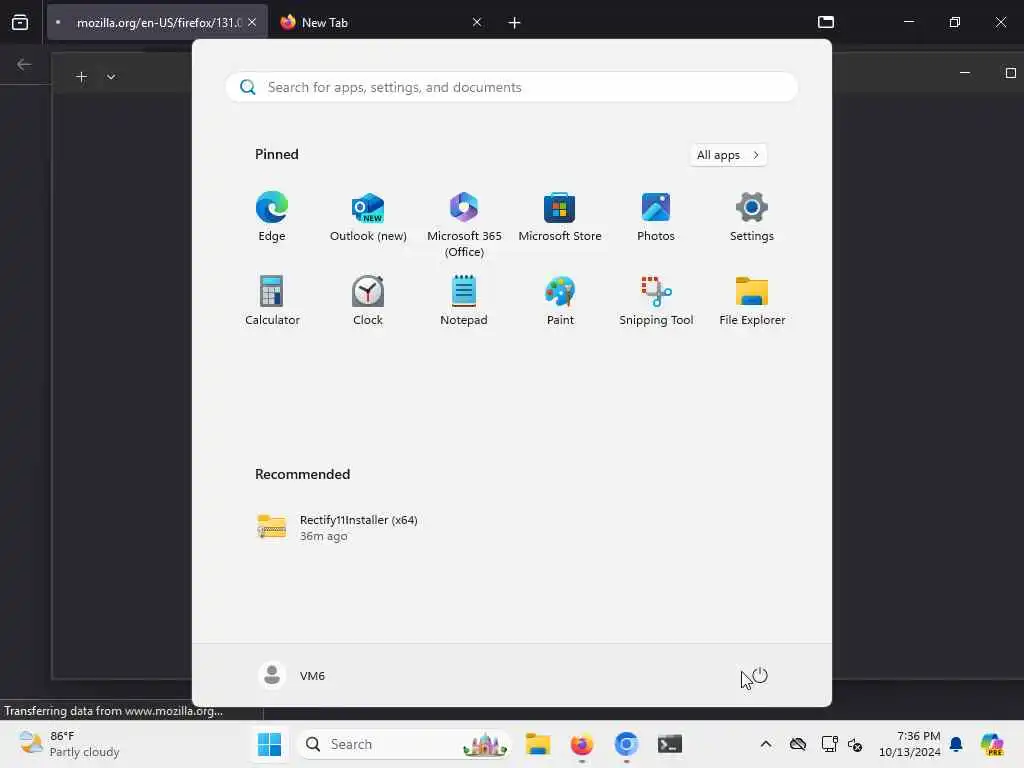Image resolution: width=1024 pixels, height=768 pixels.
Task: Open recommended Rectify11Installer (x64) file
Action: (x=338, y=527)
